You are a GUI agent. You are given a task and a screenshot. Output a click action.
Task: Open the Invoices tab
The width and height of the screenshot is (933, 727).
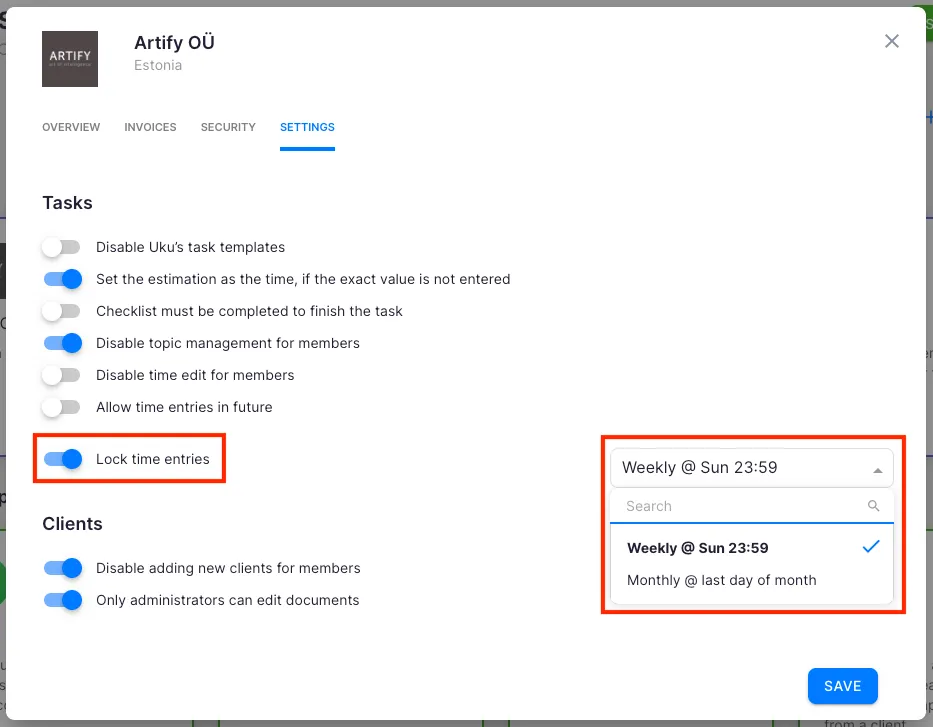tap(150, 128)
